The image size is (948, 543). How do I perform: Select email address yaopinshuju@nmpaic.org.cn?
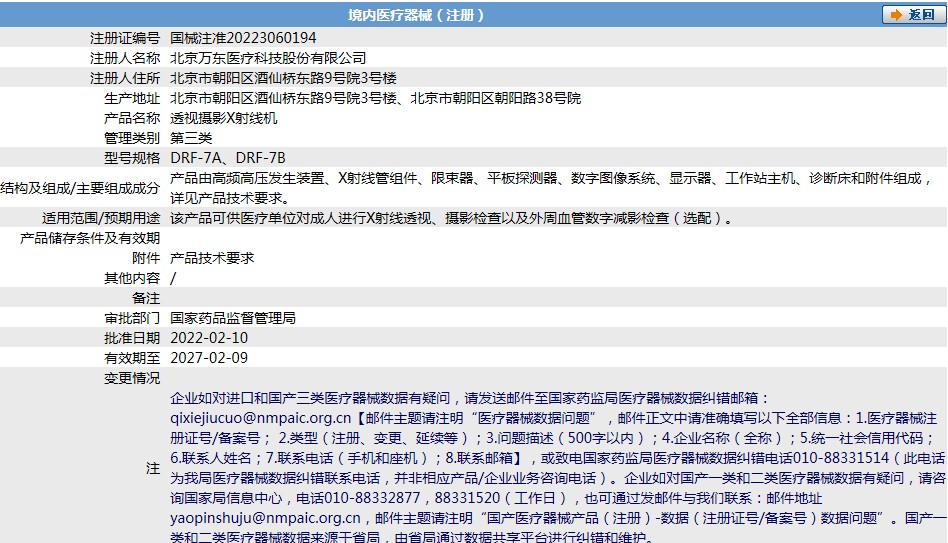(x=265, y=518)
